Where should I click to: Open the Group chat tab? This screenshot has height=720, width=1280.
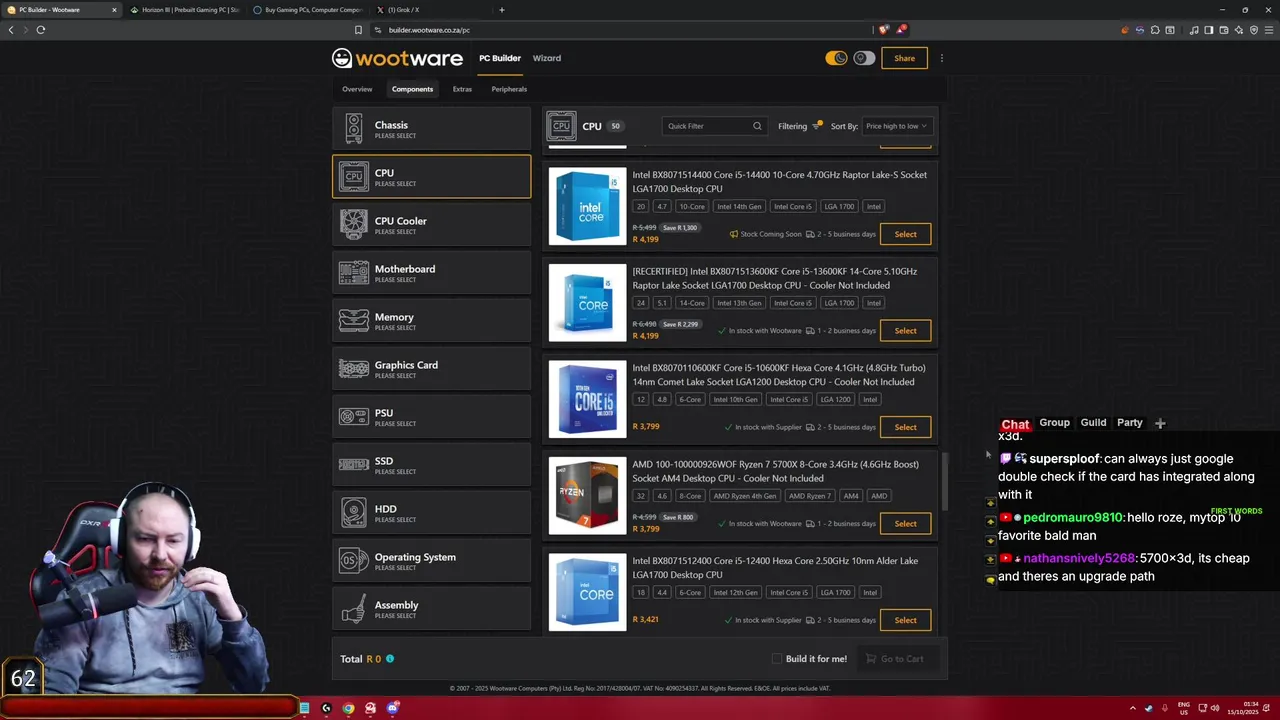1054,423
